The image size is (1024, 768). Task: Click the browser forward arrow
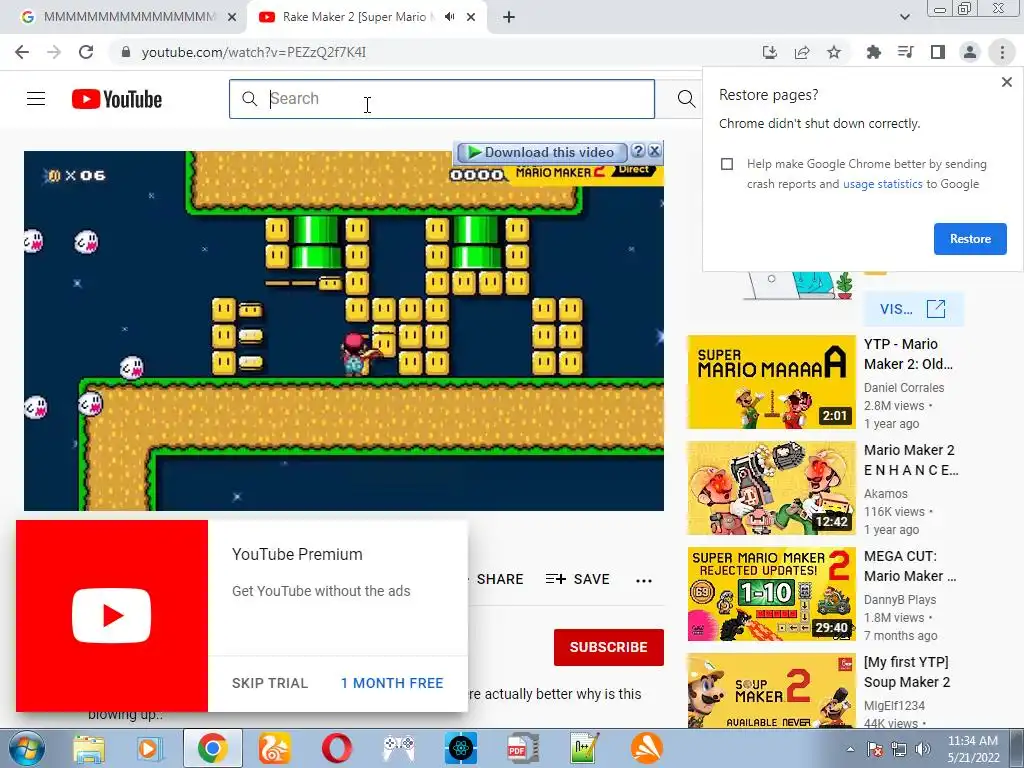pyautogui.click(x=54, y=52)
